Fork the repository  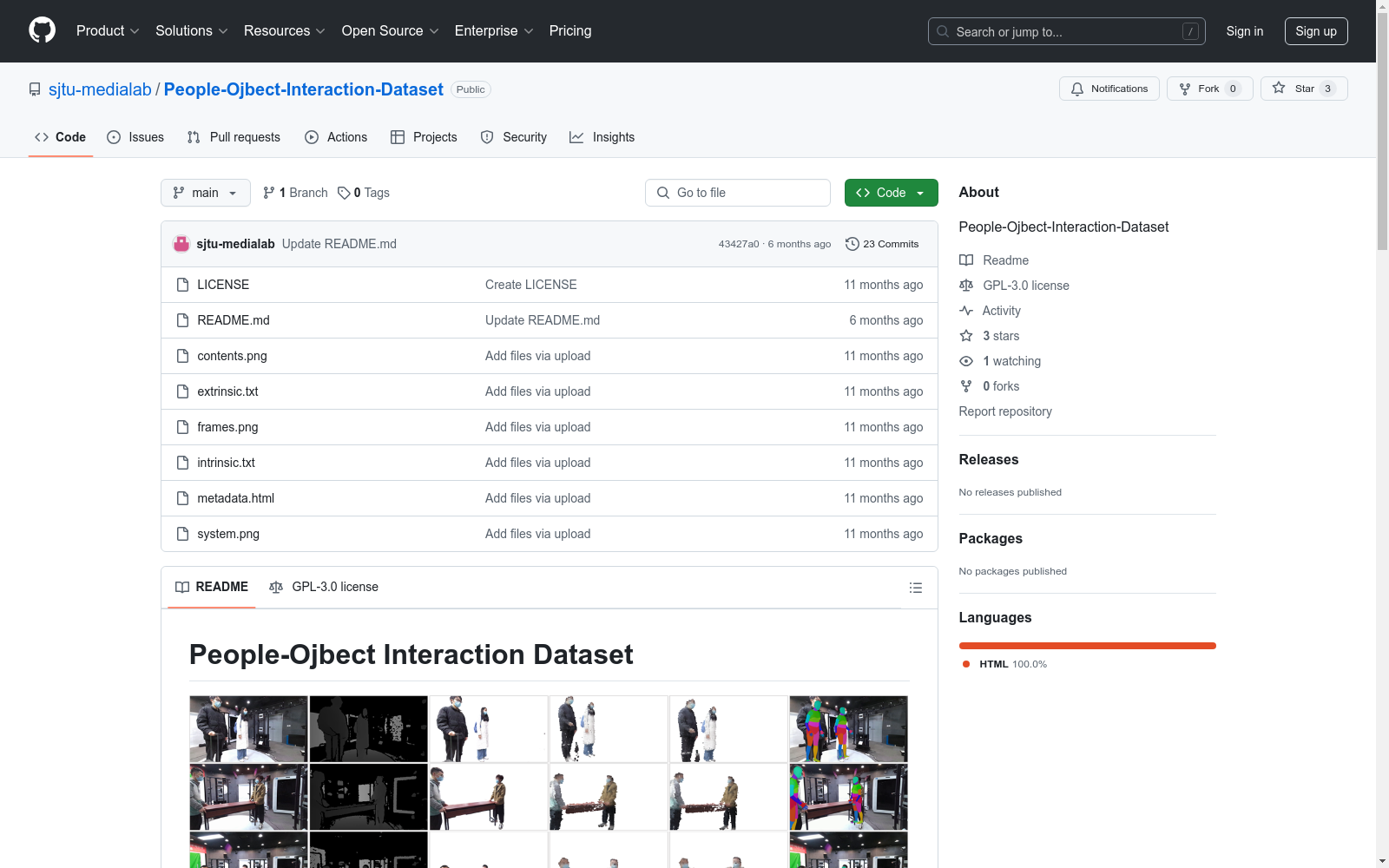[1209, 89]
